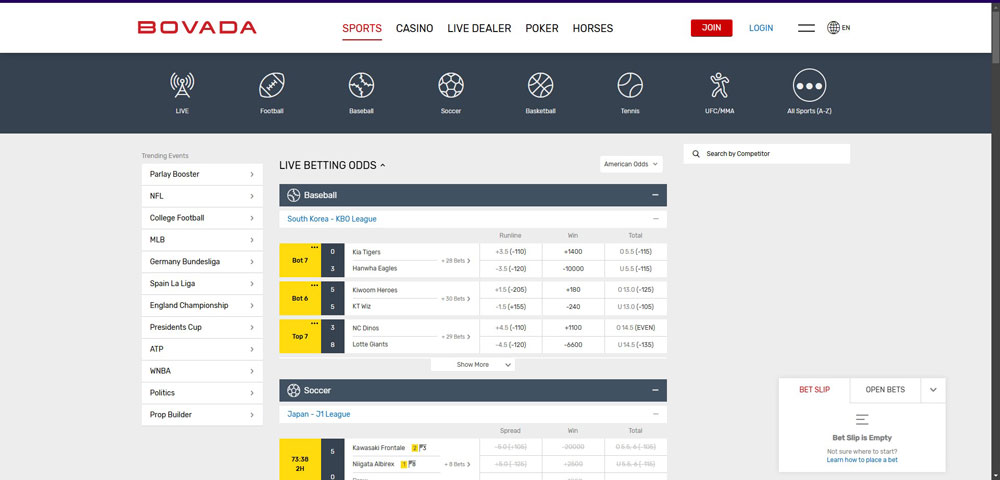Switch to the BET SLIP tab

(814, 389)
